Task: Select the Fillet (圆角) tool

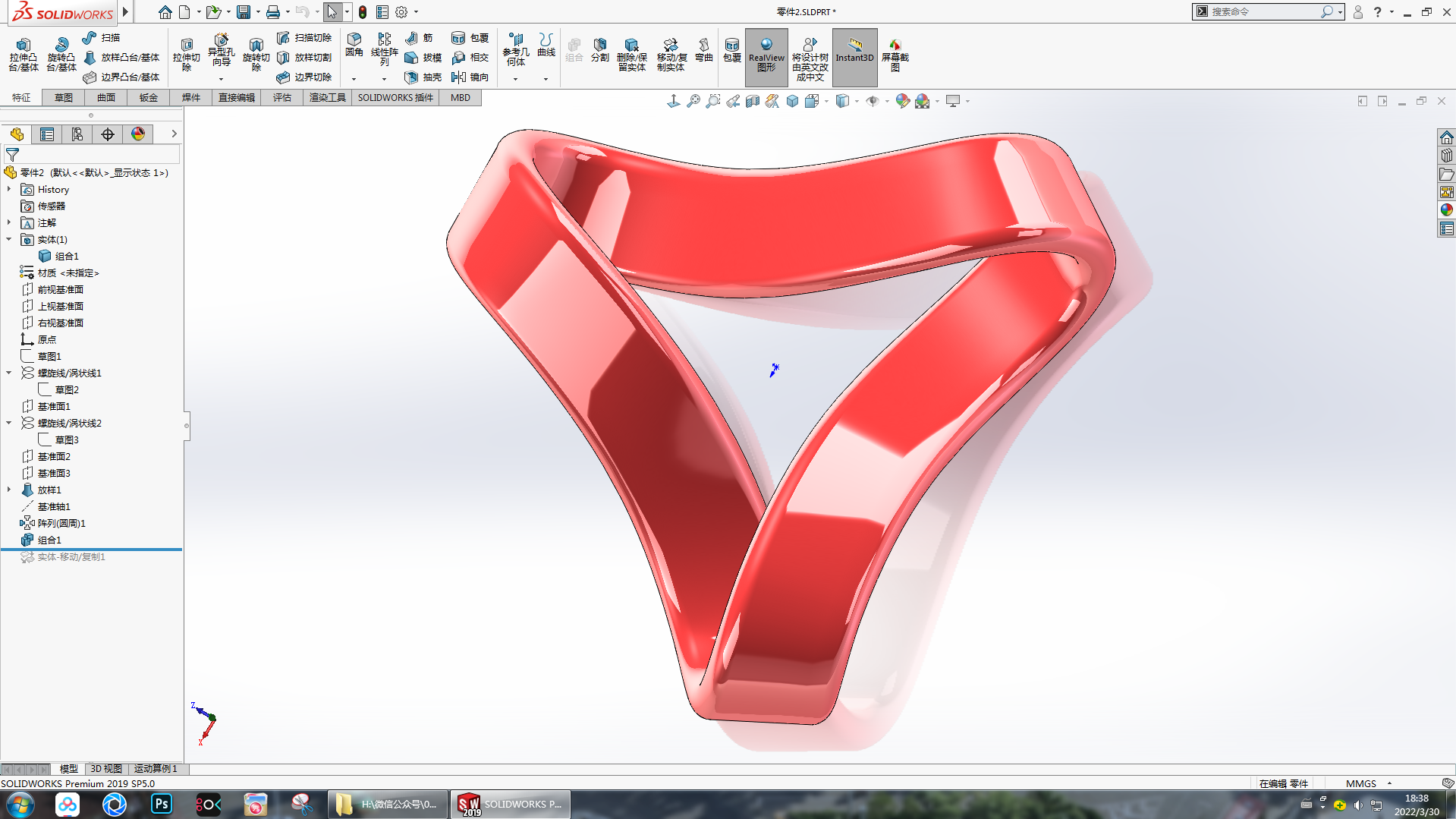Action: pyautogui.click(x=354, y=44)
